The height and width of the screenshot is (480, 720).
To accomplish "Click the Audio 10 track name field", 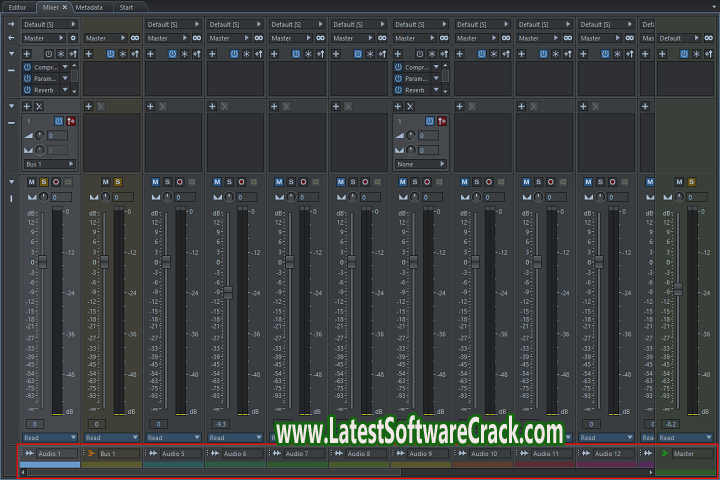I will coord(484,454).
